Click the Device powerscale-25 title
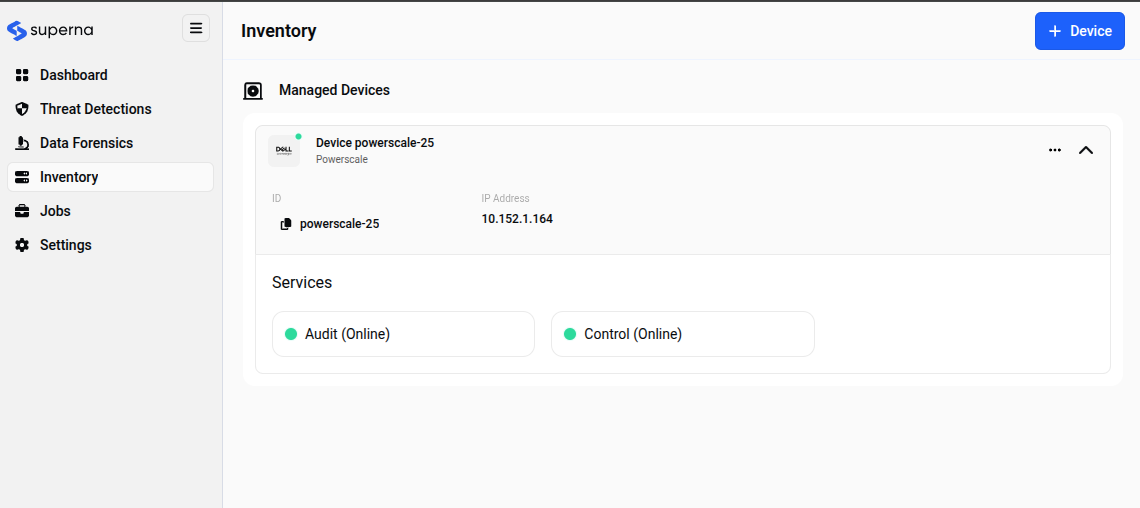Viewport: 1140px width, 508px height. [x=375, y=143]
